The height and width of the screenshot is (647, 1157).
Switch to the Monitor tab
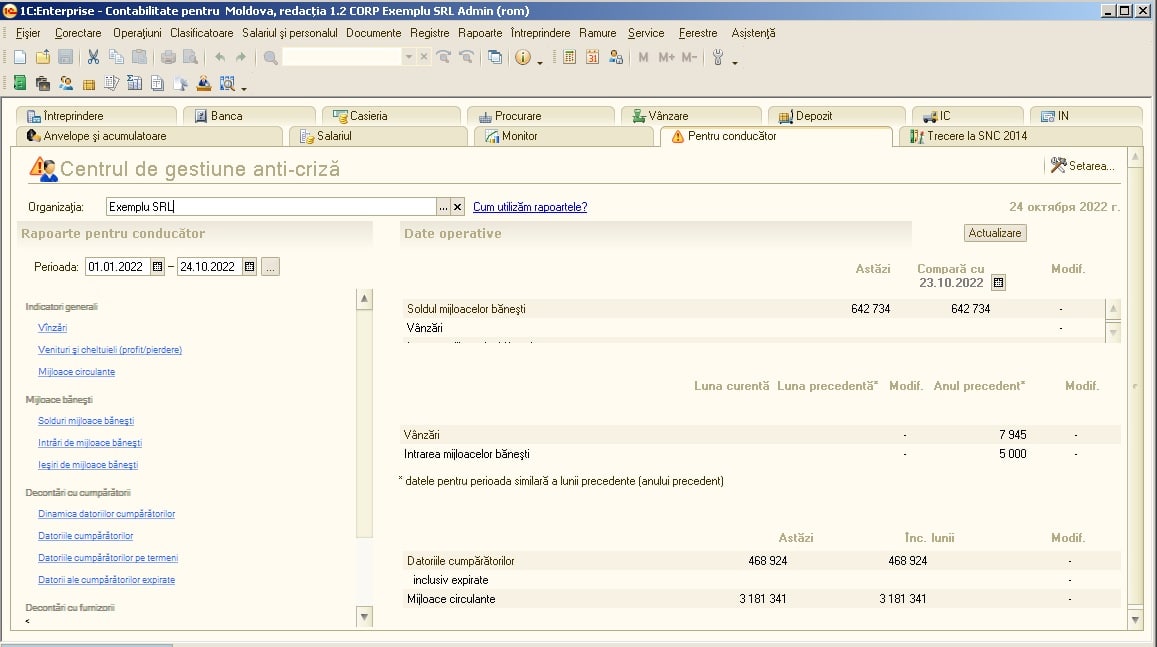(563, 136)
